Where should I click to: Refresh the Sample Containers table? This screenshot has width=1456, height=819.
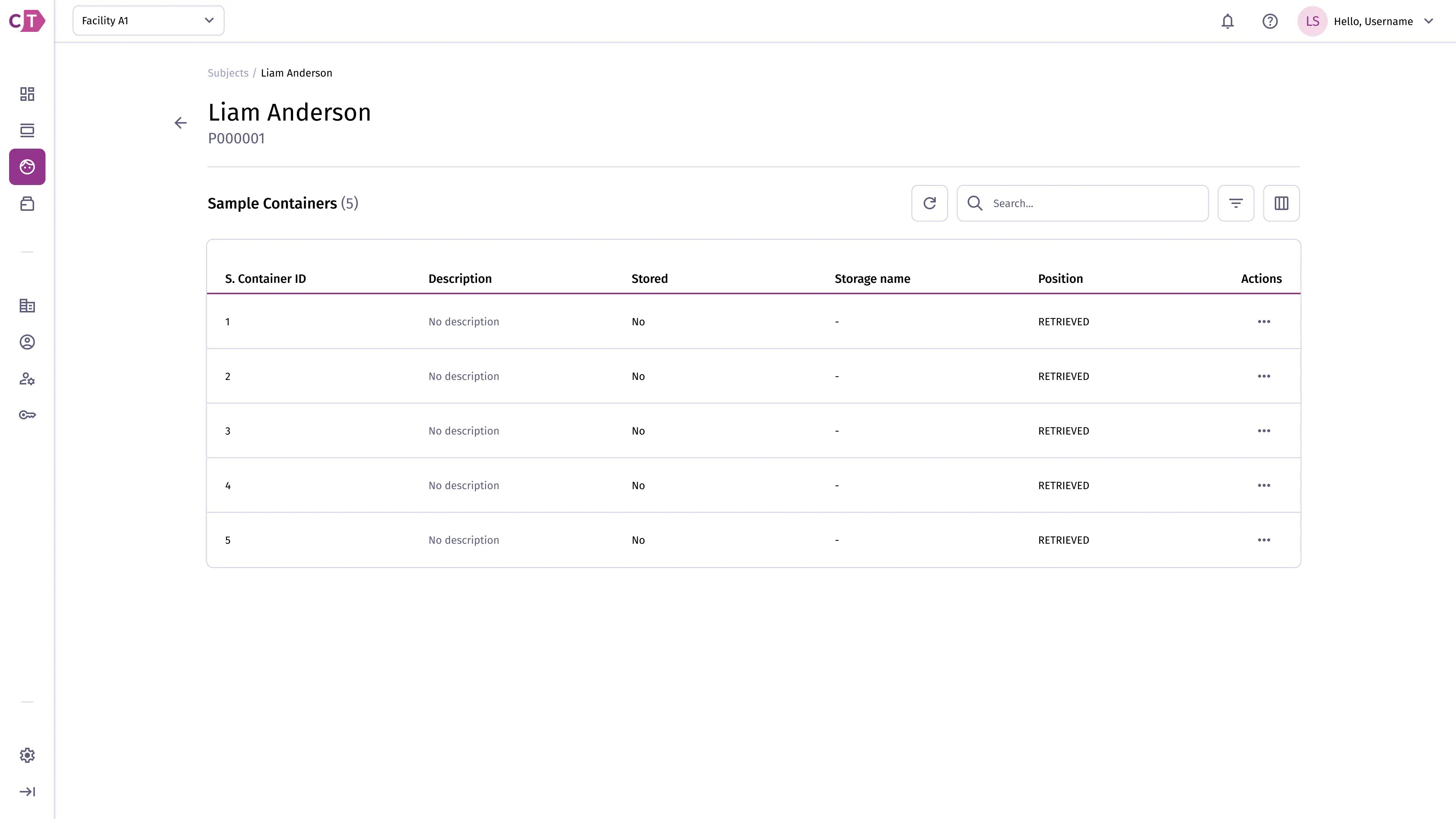point(929,203)
